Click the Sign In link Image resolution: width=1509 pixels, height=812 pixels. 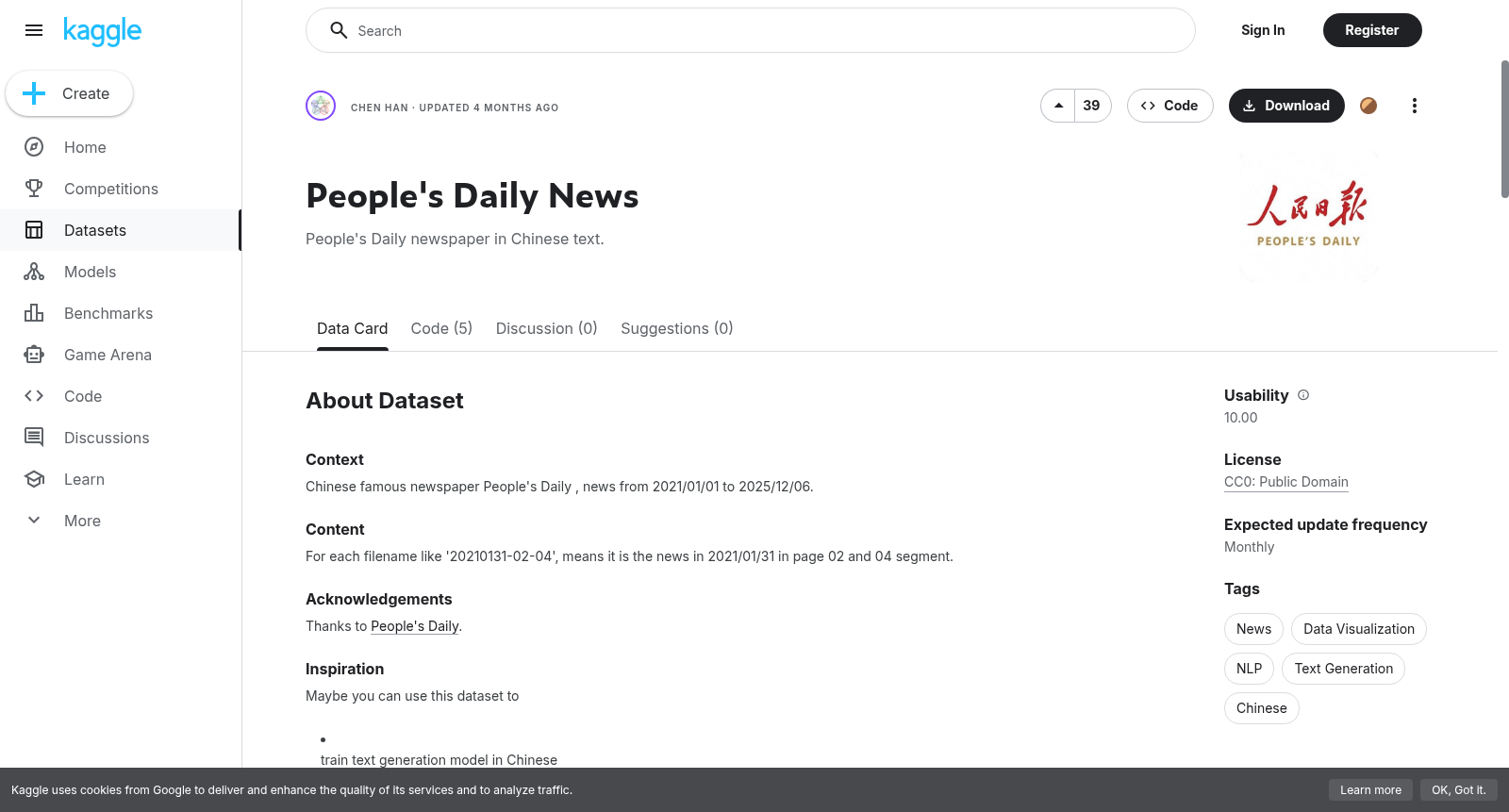(x=1263, y=30)
